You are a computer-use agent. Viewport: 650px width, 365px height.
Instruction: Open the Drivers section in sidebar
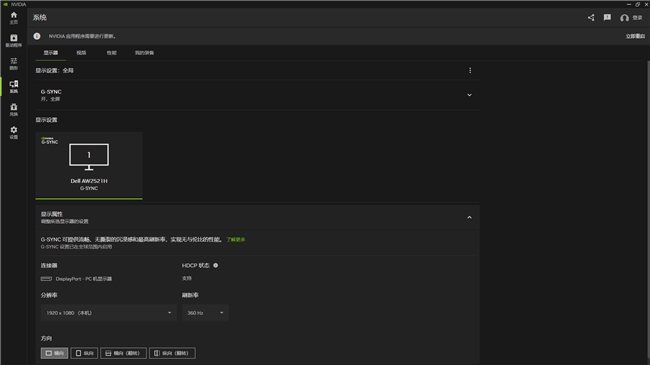(14, 40)
